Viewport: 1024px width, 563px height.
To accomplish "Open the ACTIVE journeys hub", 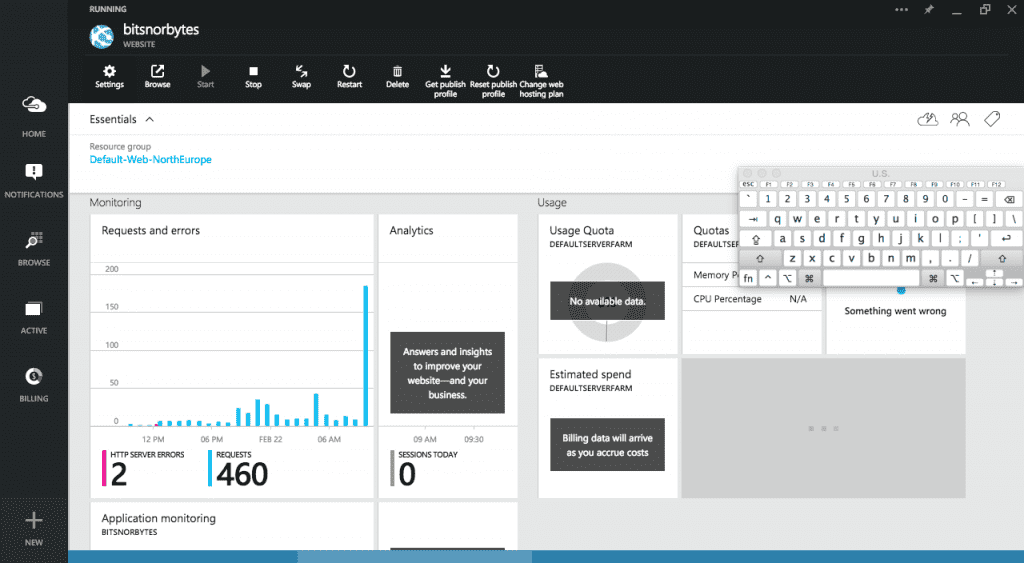I will (34, 317).
